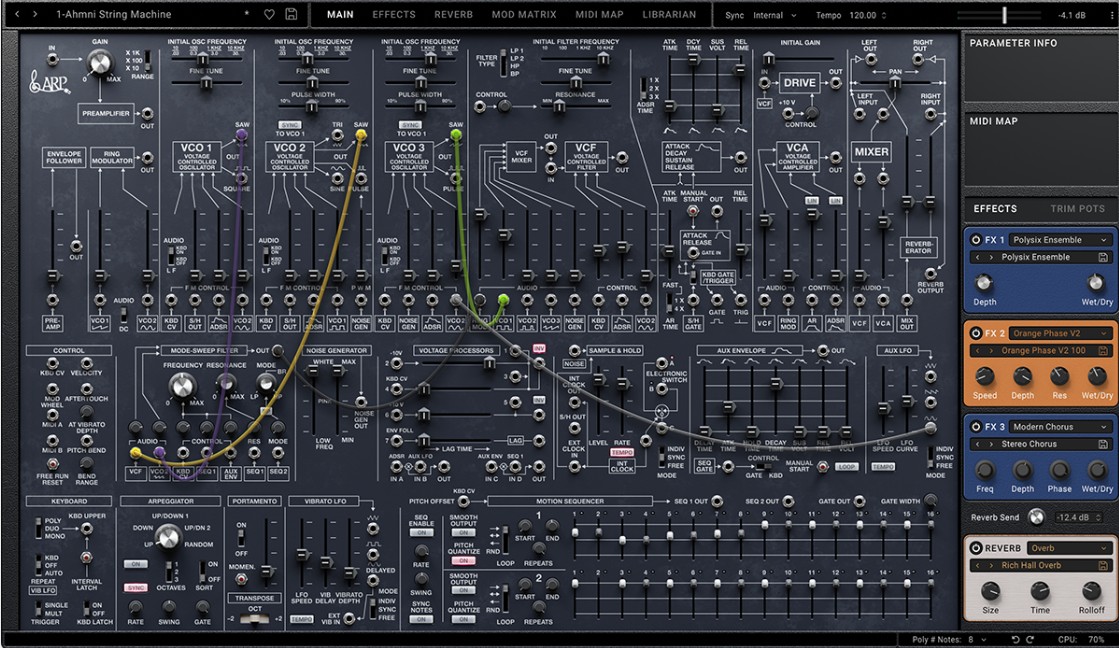Open the top MIDI MAP tab
This screenshot has width=1119, height=648.
(599, 14)
